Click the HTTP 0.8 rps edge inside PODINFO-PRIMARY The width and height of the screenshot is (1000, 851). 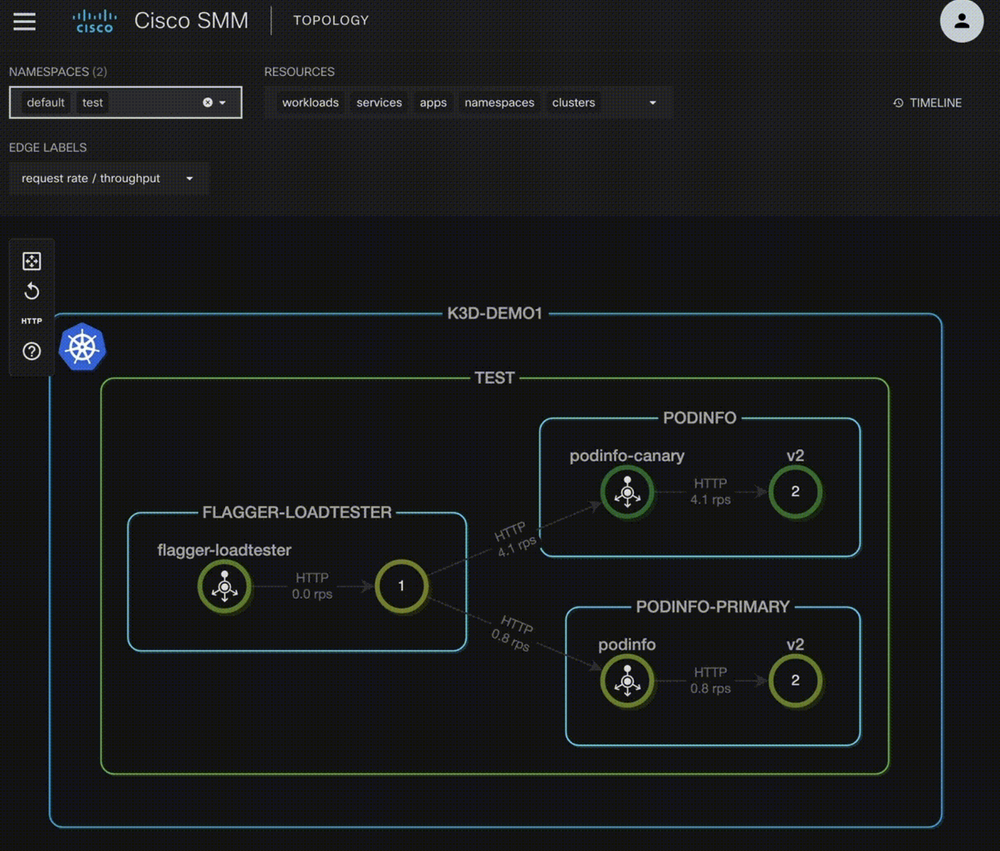click(710, 681)
